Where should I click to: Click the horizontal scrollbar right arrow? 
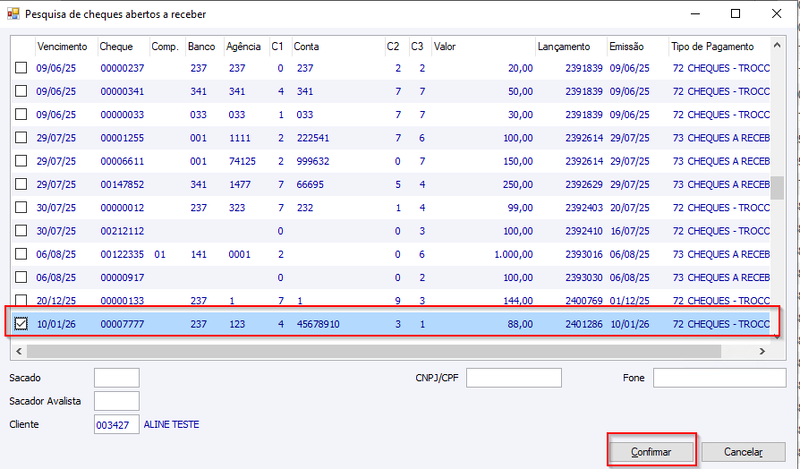click(762, 351)
